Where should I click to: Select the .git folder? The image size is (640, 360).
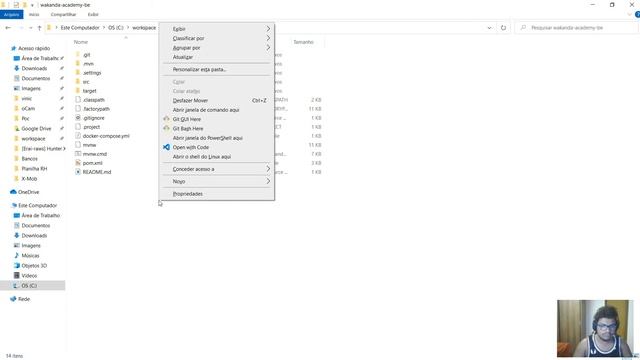tap(87, 55)
